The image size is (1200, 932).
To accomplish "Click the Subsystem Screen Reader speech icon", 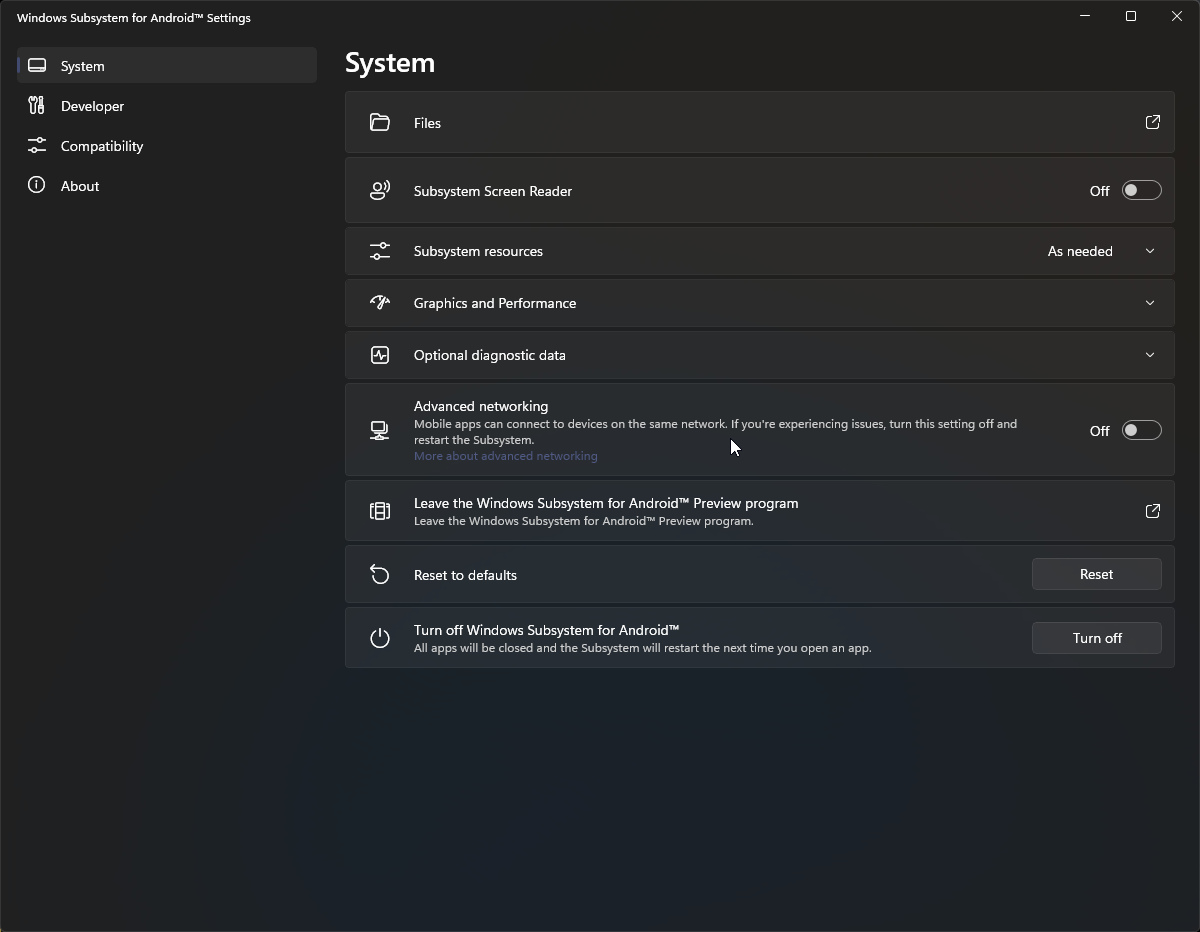I will click(380, 190).
